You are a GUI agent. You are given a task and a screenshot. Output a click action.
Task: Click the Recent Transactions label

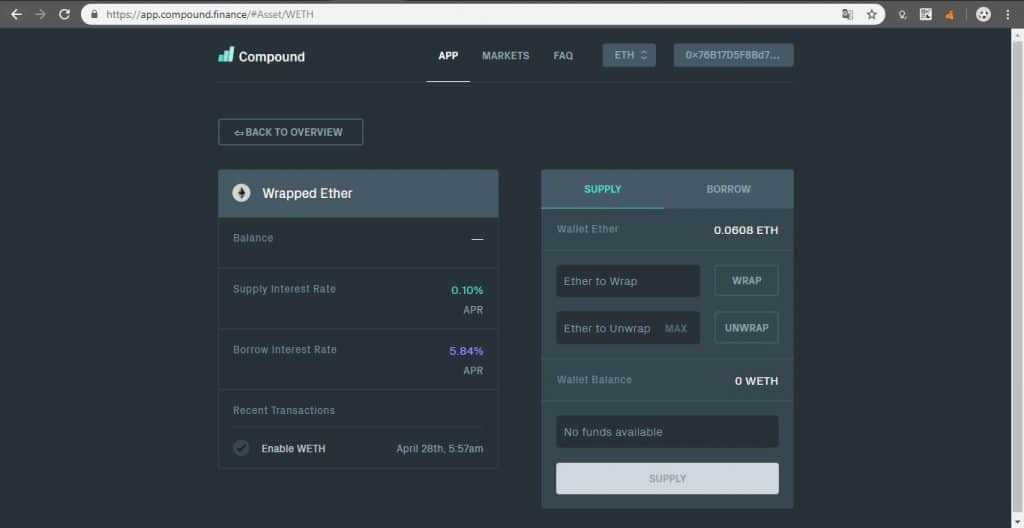click(284, 410)
